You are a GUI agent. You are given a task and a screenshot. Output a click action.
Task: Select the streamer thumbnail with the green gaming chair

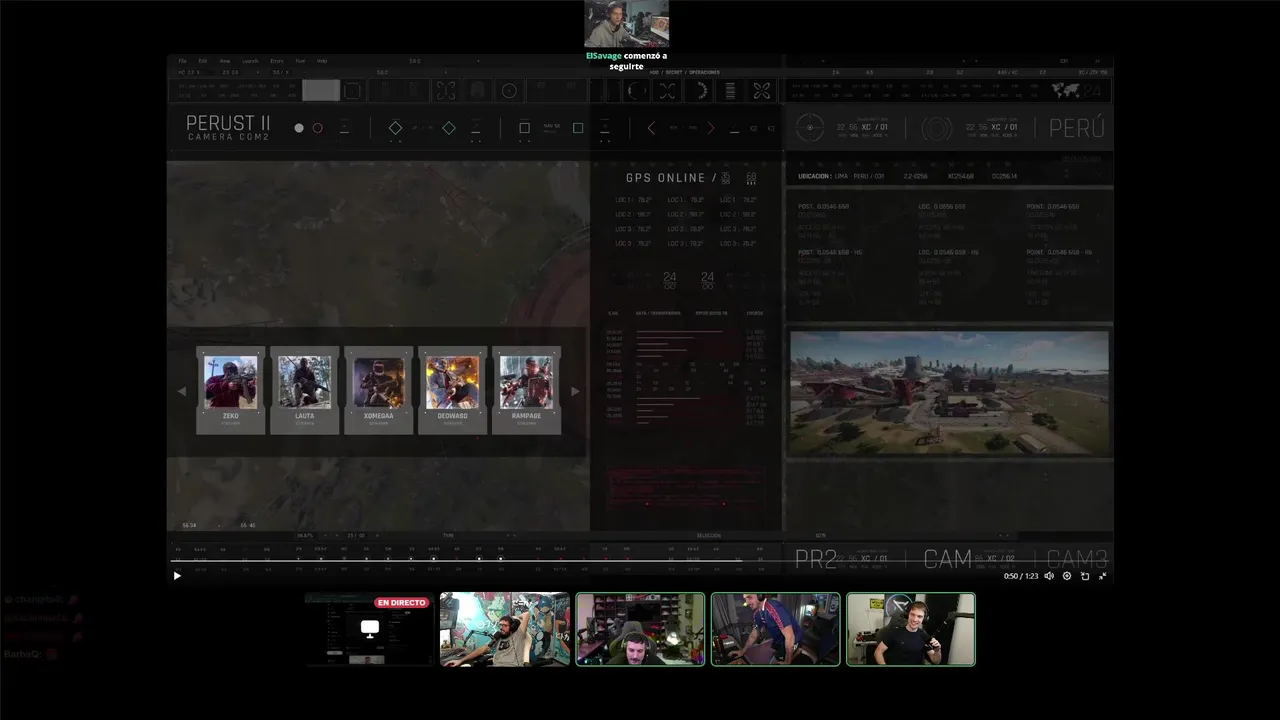(x=640, y=629)
